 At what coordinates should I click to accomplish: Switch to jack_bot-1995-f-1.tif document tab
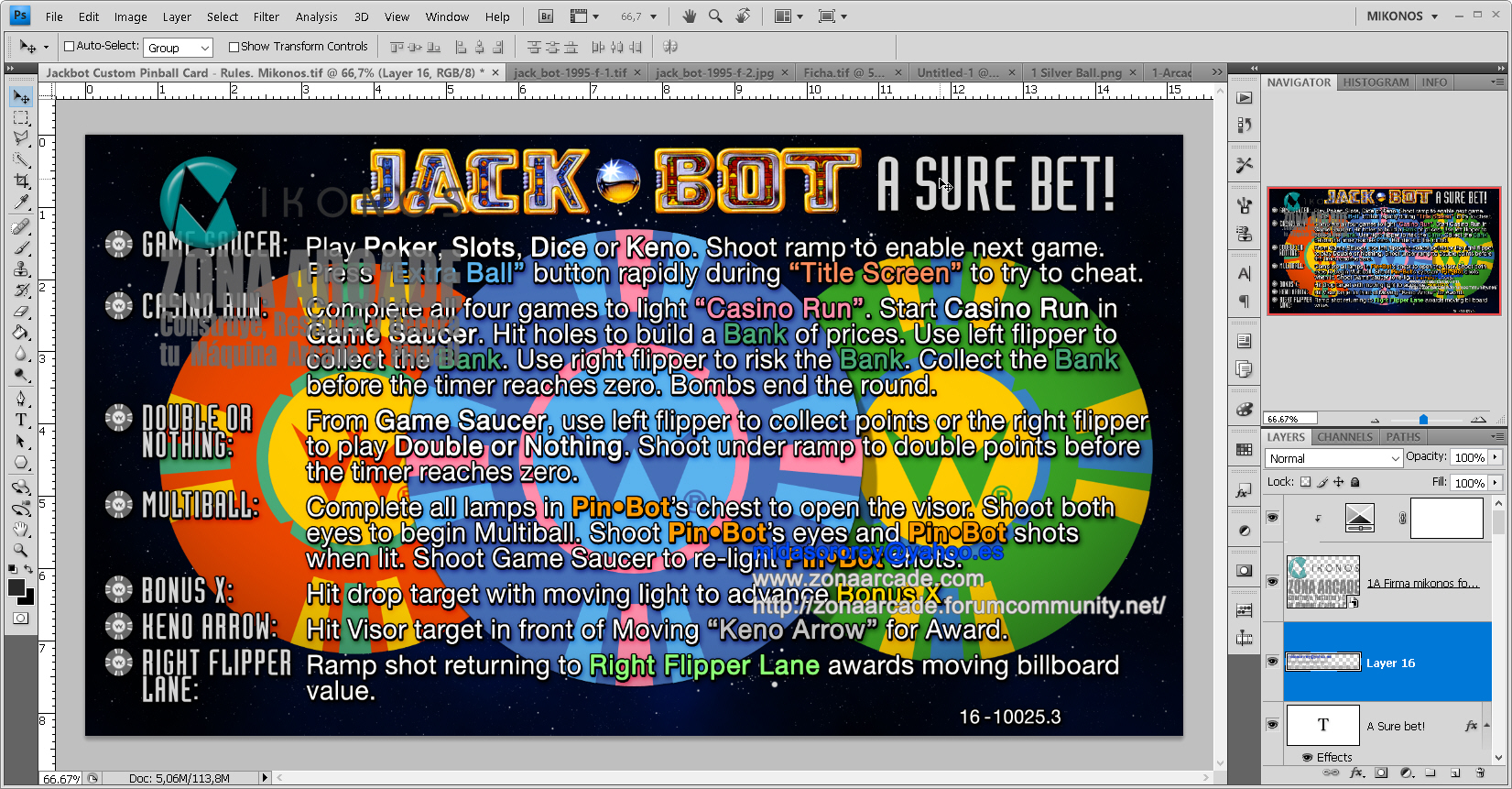[570, 72]
